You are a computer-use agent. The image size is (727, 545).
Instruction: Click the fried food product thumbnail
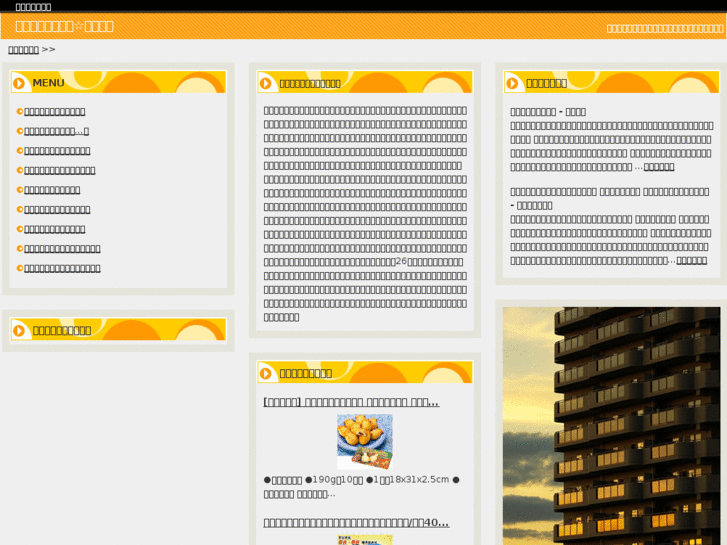(365, 442)
